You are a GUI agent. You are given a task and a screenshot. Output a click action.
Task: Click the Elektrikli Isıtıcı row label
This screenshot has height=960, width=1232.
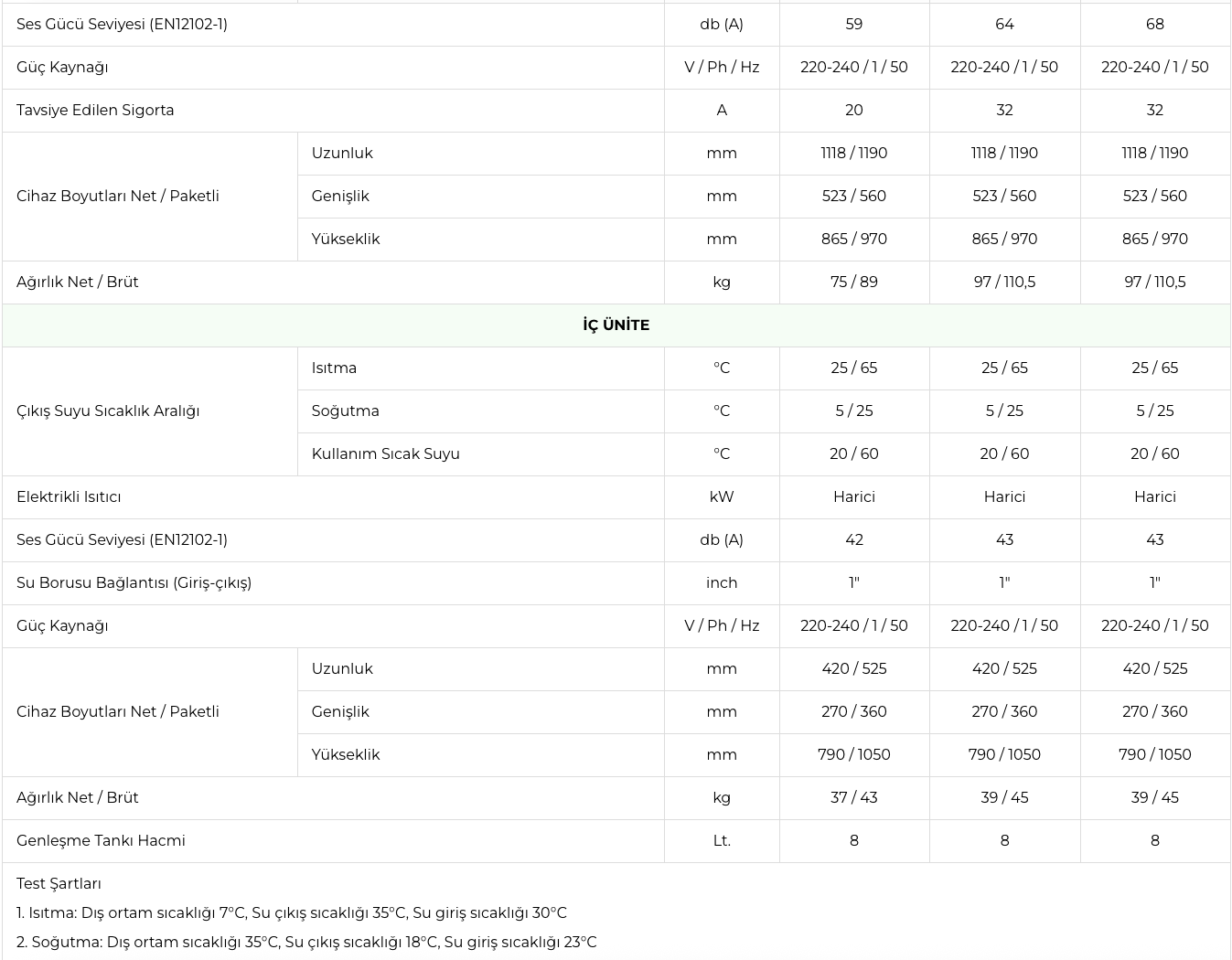pos(69,497)
